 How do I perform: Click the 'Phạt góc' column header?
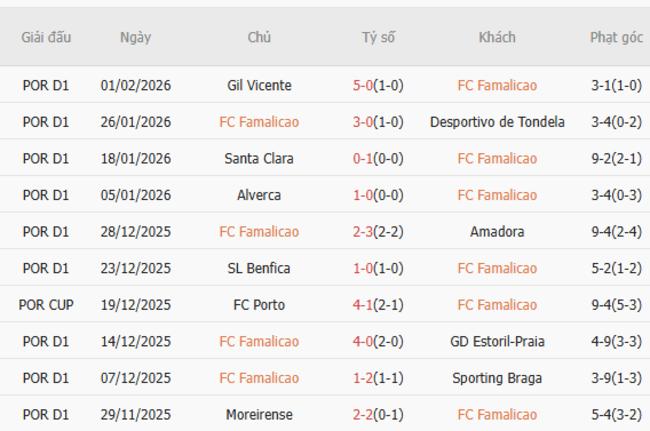pos(616,38)
